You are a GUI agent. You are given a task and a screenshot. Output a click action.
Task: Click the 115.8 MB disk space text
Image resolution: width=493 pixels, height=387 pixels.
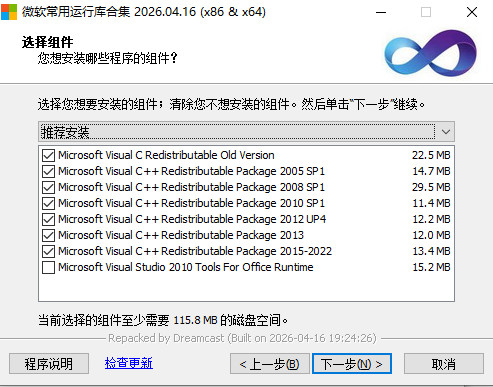(195, 320)
